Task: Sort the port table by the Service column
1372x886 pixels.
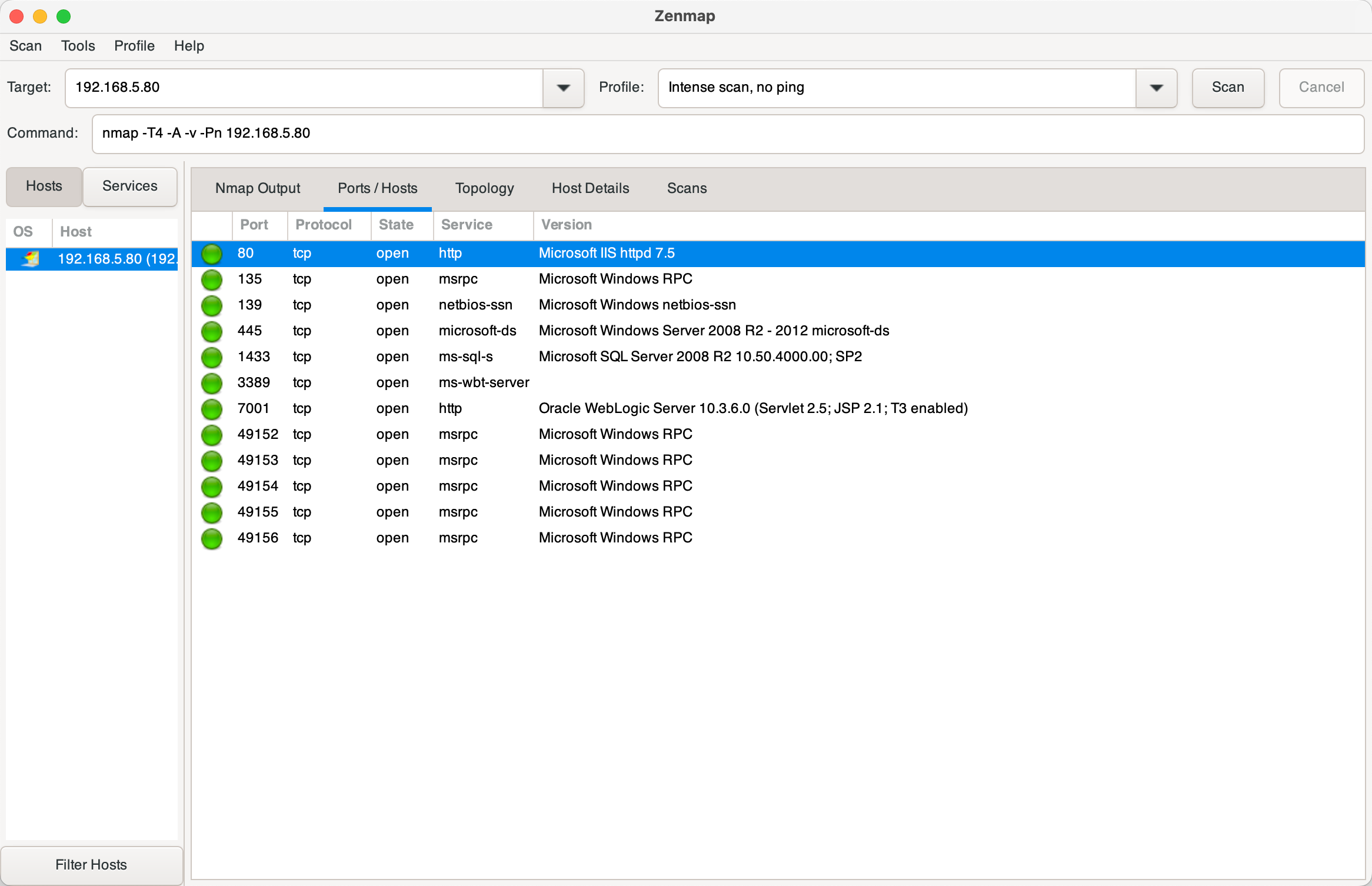Action: (467, 225)
